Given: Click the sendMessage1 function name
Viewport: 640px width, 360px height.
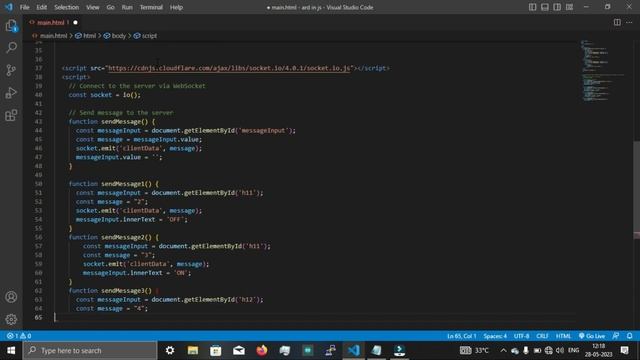Looking at the screenshot, I should point(123,184).
